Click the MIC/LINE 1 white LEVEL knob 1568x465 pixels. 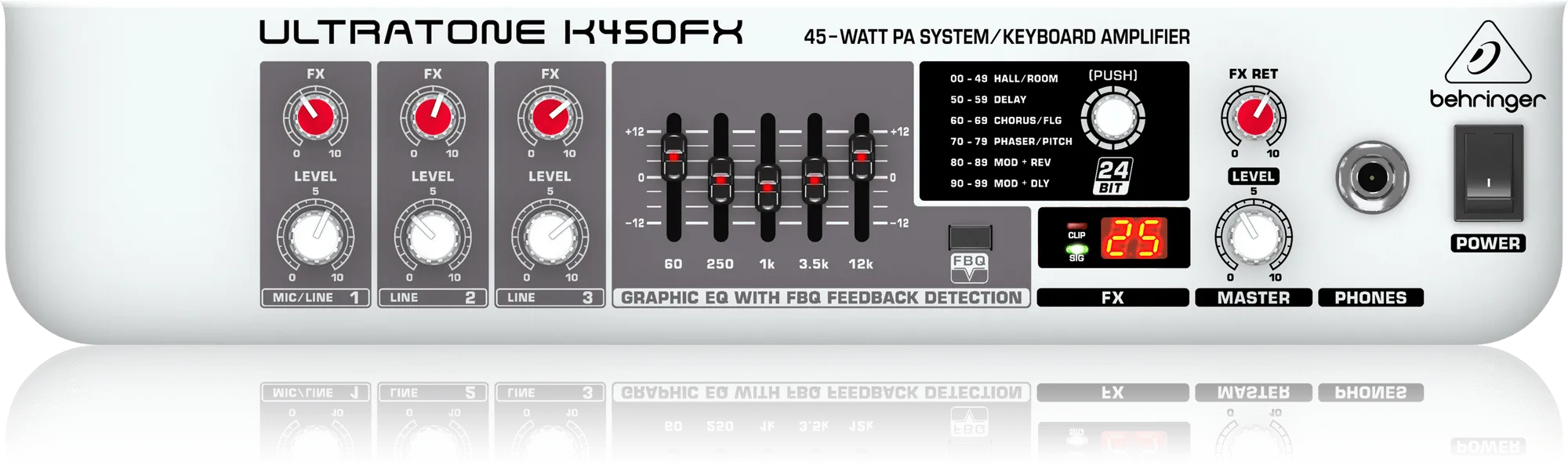315,235
